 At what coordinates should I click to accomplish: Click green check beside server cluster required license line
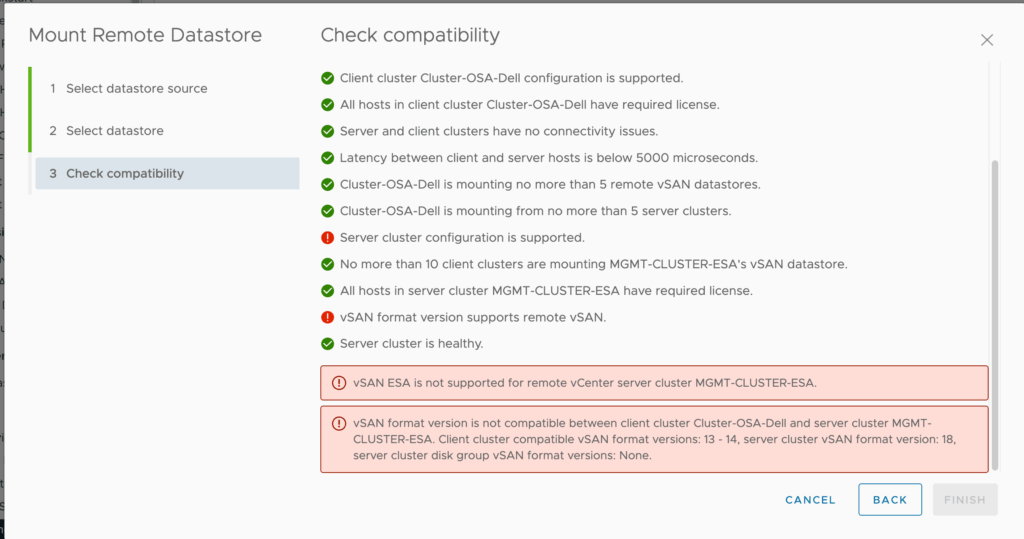[x=327, y=291]
